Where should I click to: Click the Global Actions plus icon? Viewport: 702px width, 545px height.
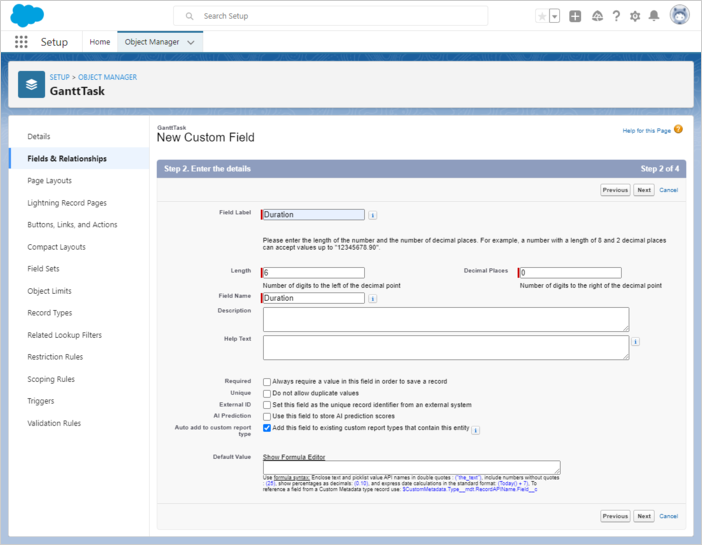coord(575,16)
